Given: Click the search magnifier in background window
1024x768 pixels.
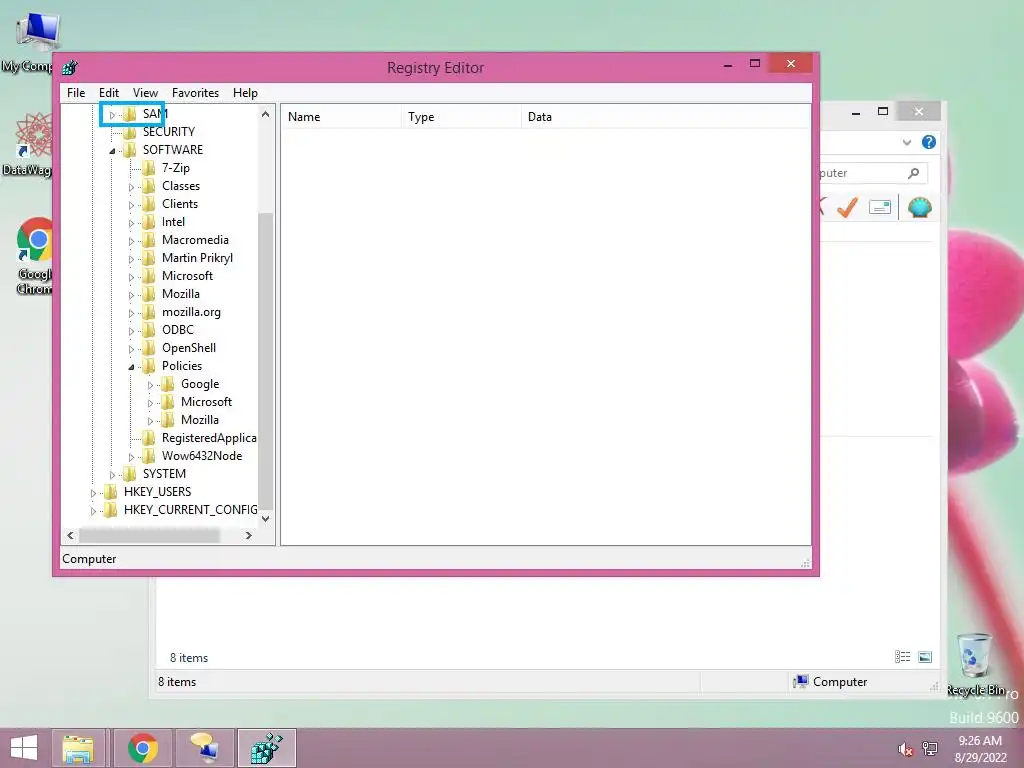Looking at the screenshot, I should point(914,173).
